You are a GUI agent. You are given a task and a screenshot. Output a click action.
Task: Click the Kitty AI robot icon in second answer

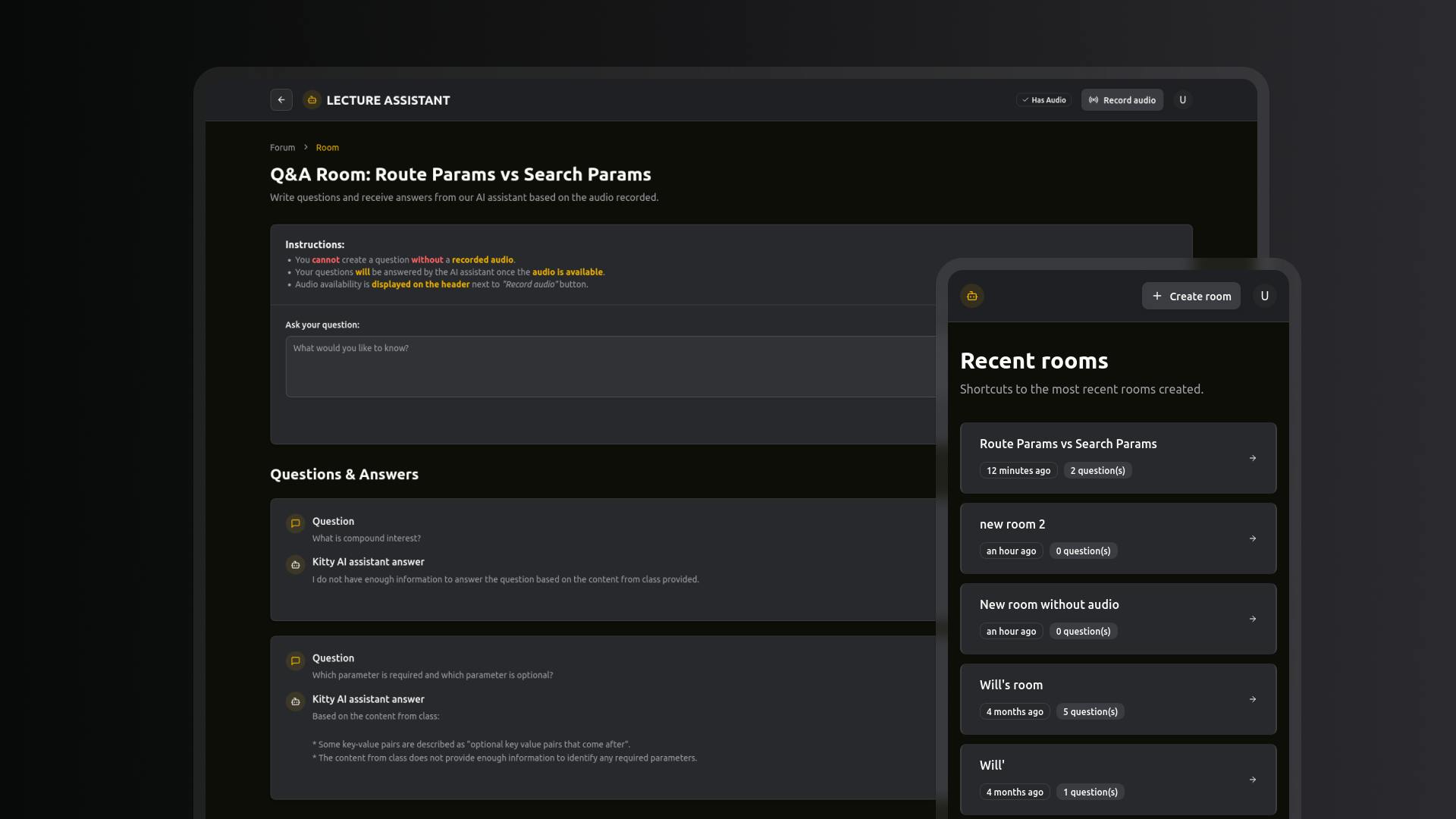(296, 701)
